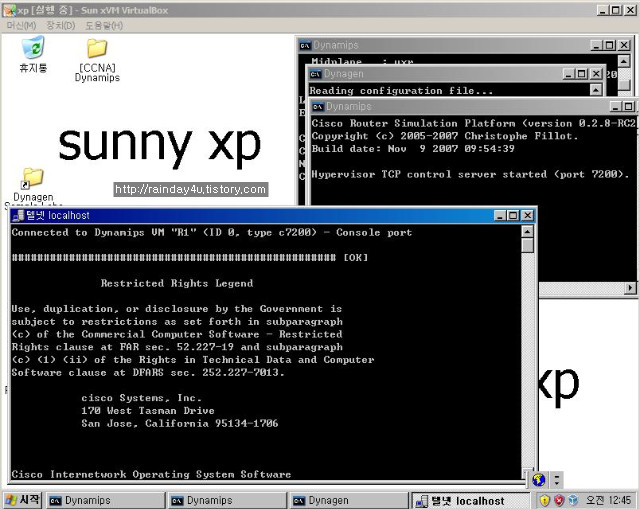
Task: Click the front Dynamips window title icon
Action: (x=318, y=107)
